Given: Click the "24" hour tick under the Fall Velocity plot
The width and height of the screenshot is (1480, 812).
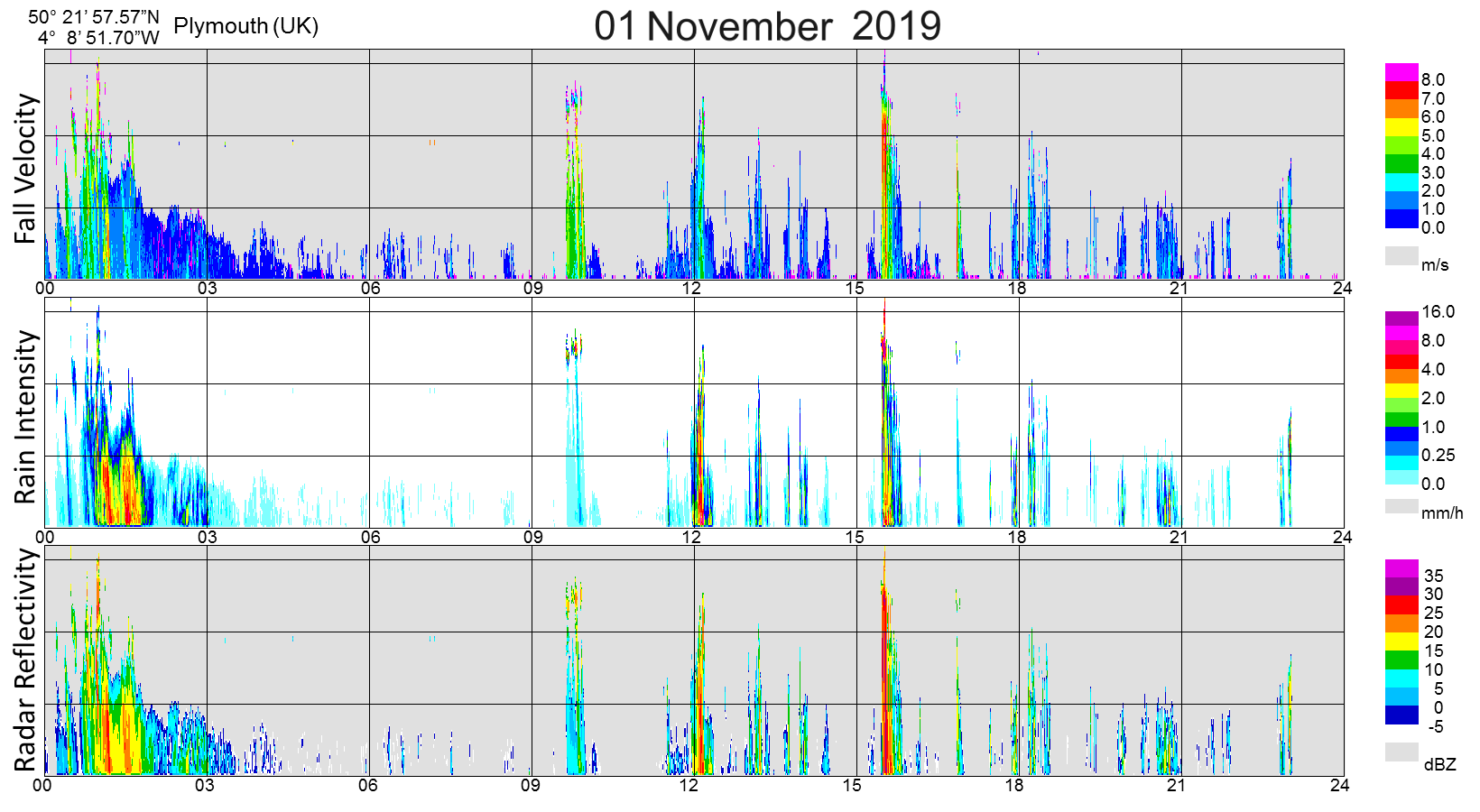Looking at the screenshot, I should (x=1342, y=288).
